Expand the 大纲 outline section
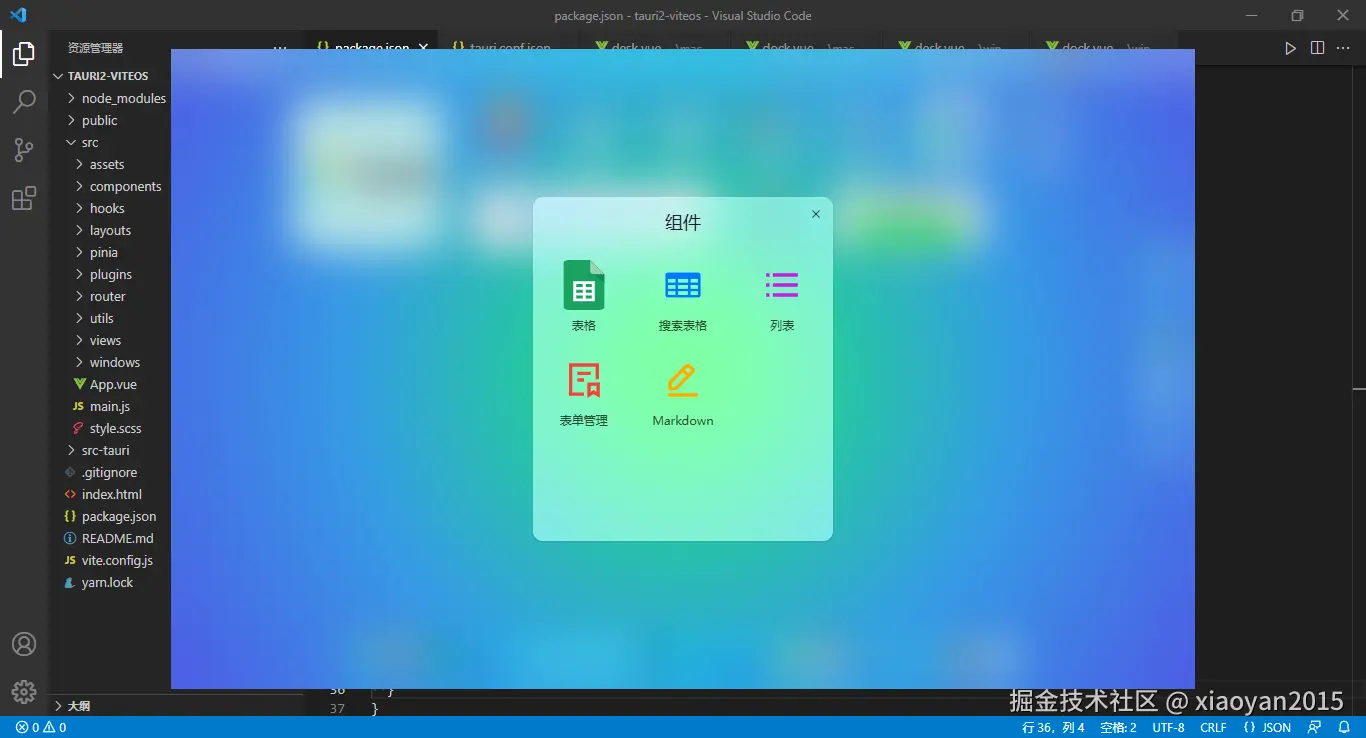The width and height of the screenshot is (1366, 738). 79,705
